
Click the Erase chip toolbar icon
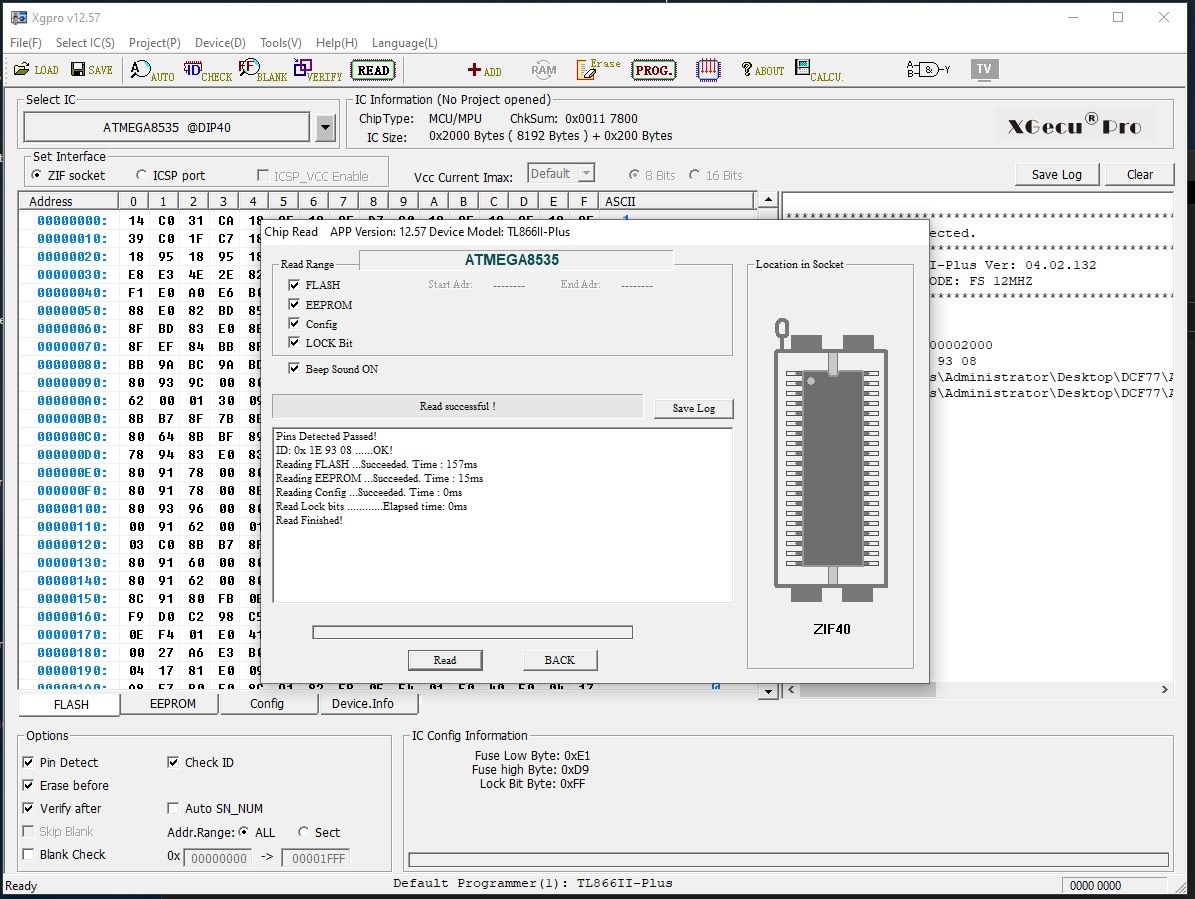tap(598, 69)
